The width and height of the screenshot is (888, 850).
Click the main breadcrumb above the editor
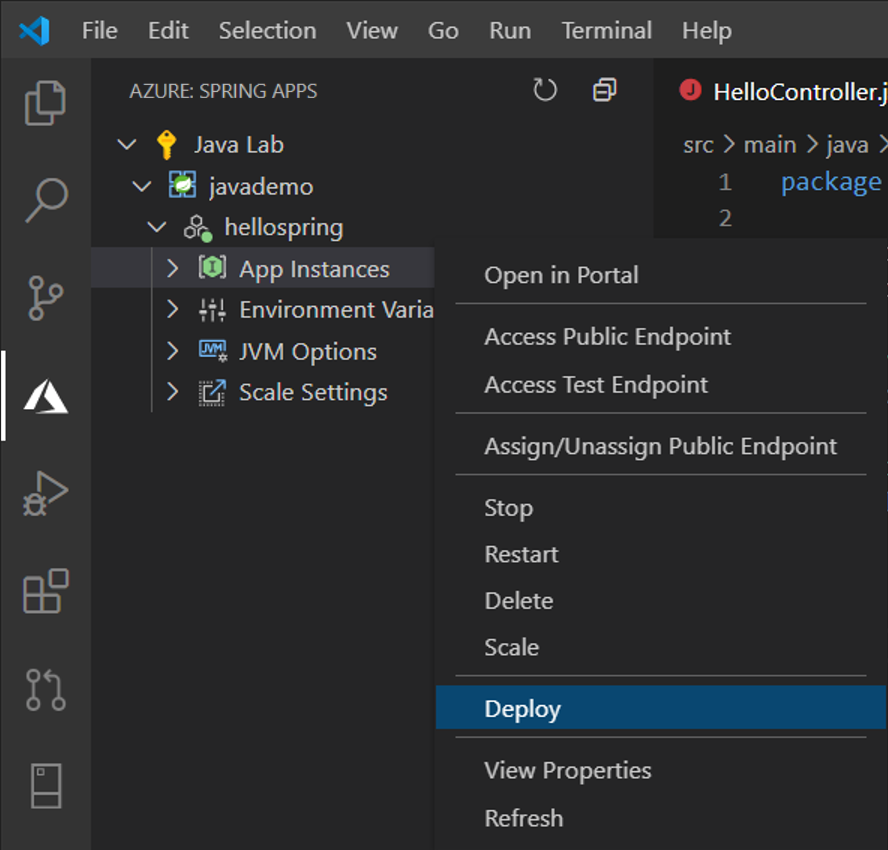(770, 144)
